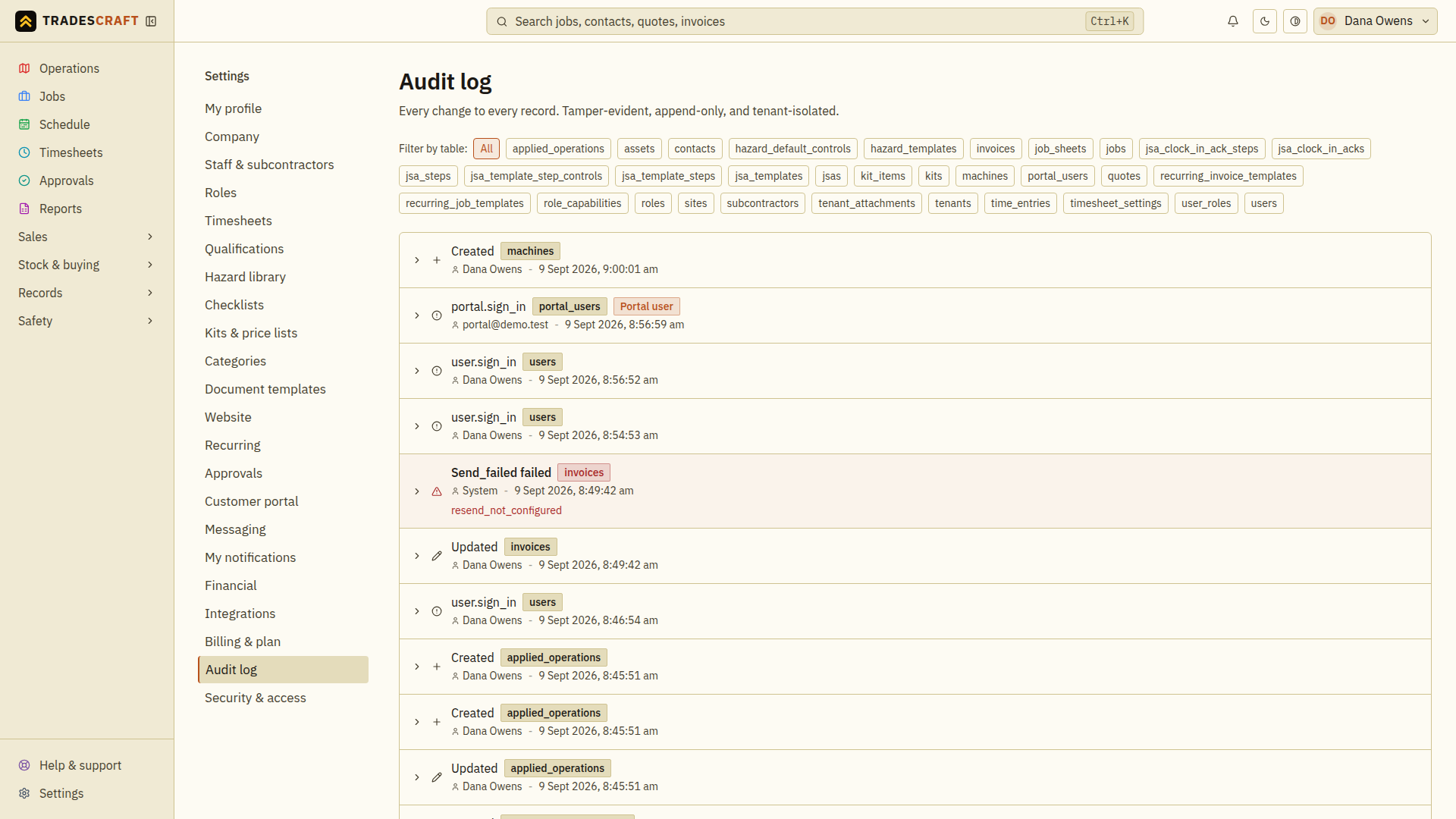The image size is (1456, 819).
Task: Click the machines tag on Created row
Action: coord(530,251)
